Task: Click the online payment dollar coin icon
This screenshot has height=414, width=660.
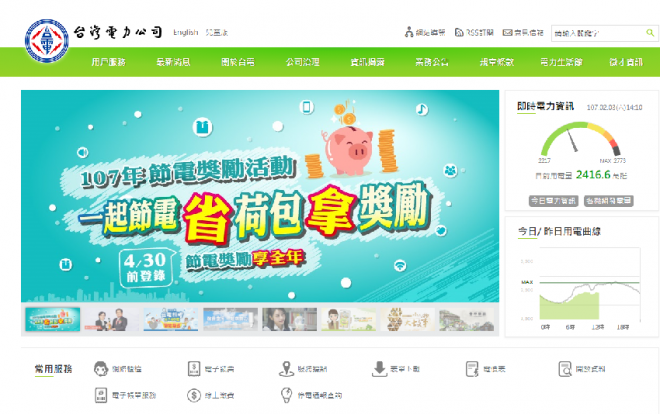Action: [x=194, y=395]
